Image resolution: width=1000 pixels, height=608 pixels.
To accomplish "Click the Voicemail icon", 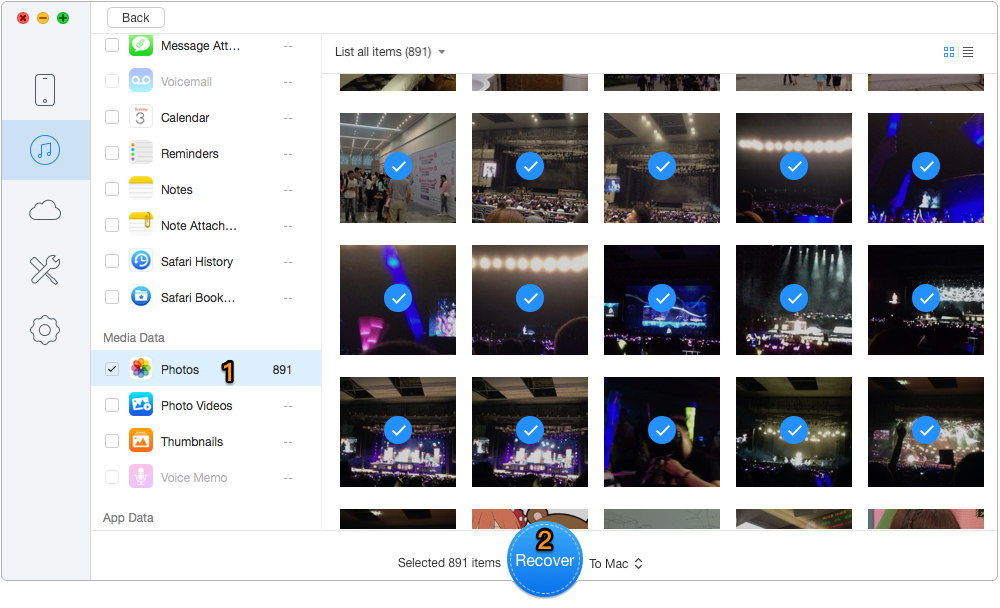I will (x=141, y=81).
